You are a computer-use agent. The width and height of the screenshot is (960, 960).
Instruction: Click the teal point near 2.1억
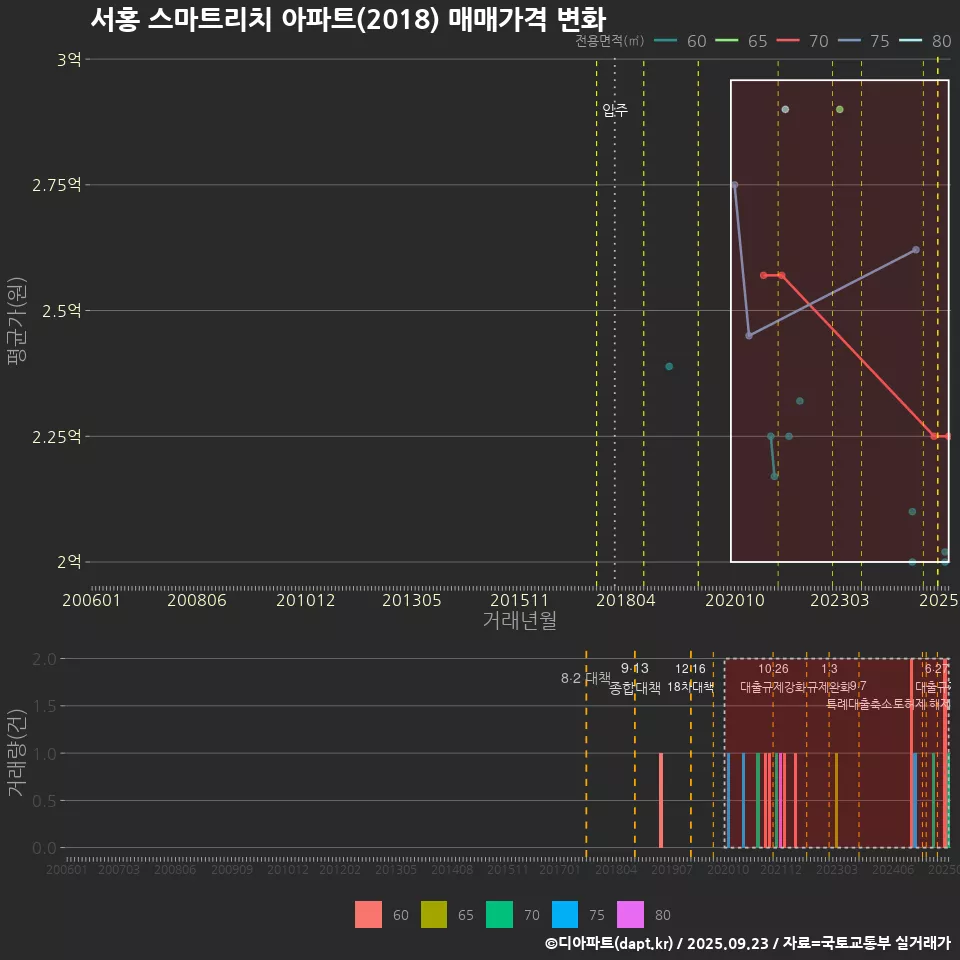(912, 512)
